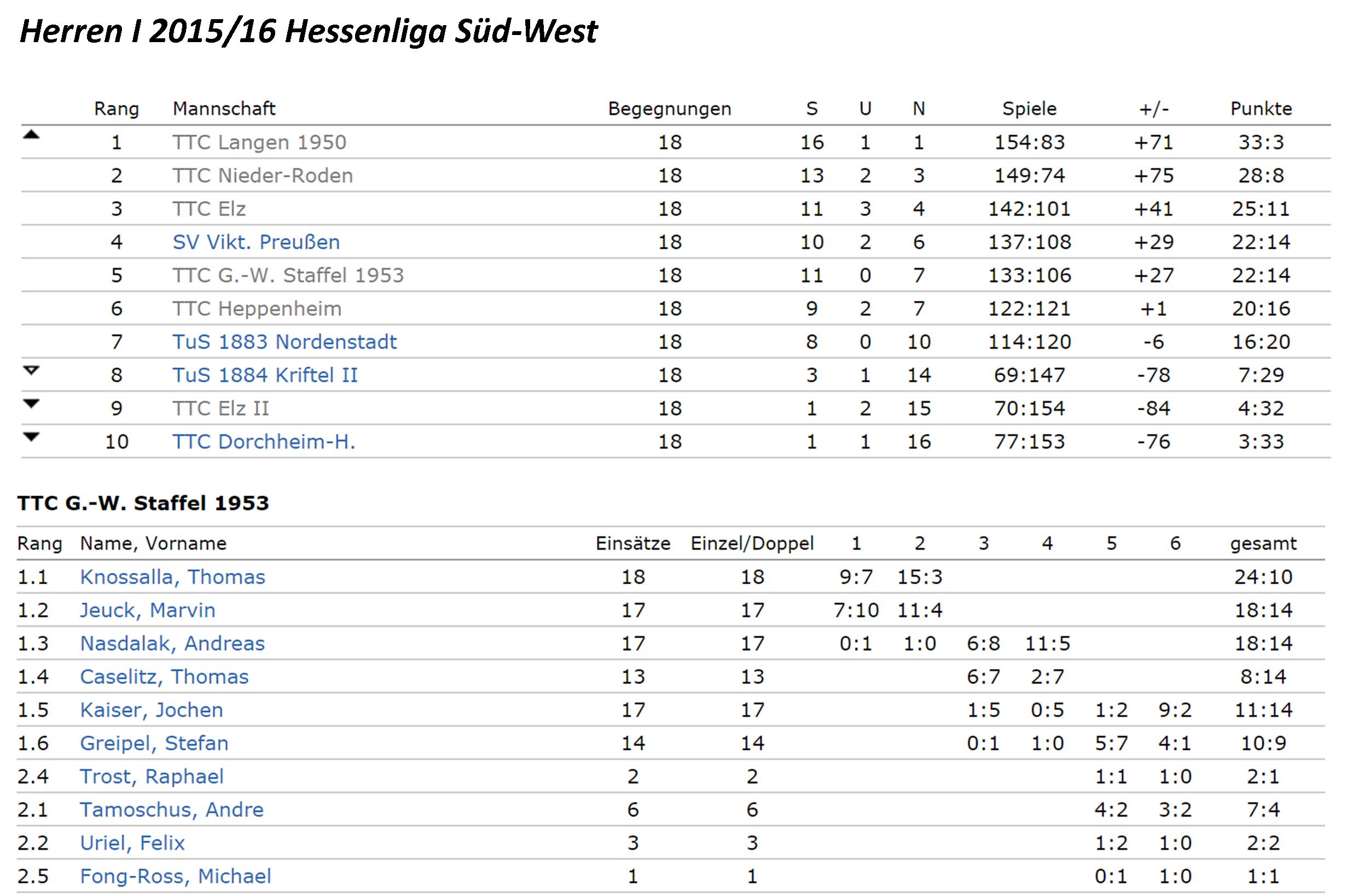Open player Jeuck, Marvin

147,610
